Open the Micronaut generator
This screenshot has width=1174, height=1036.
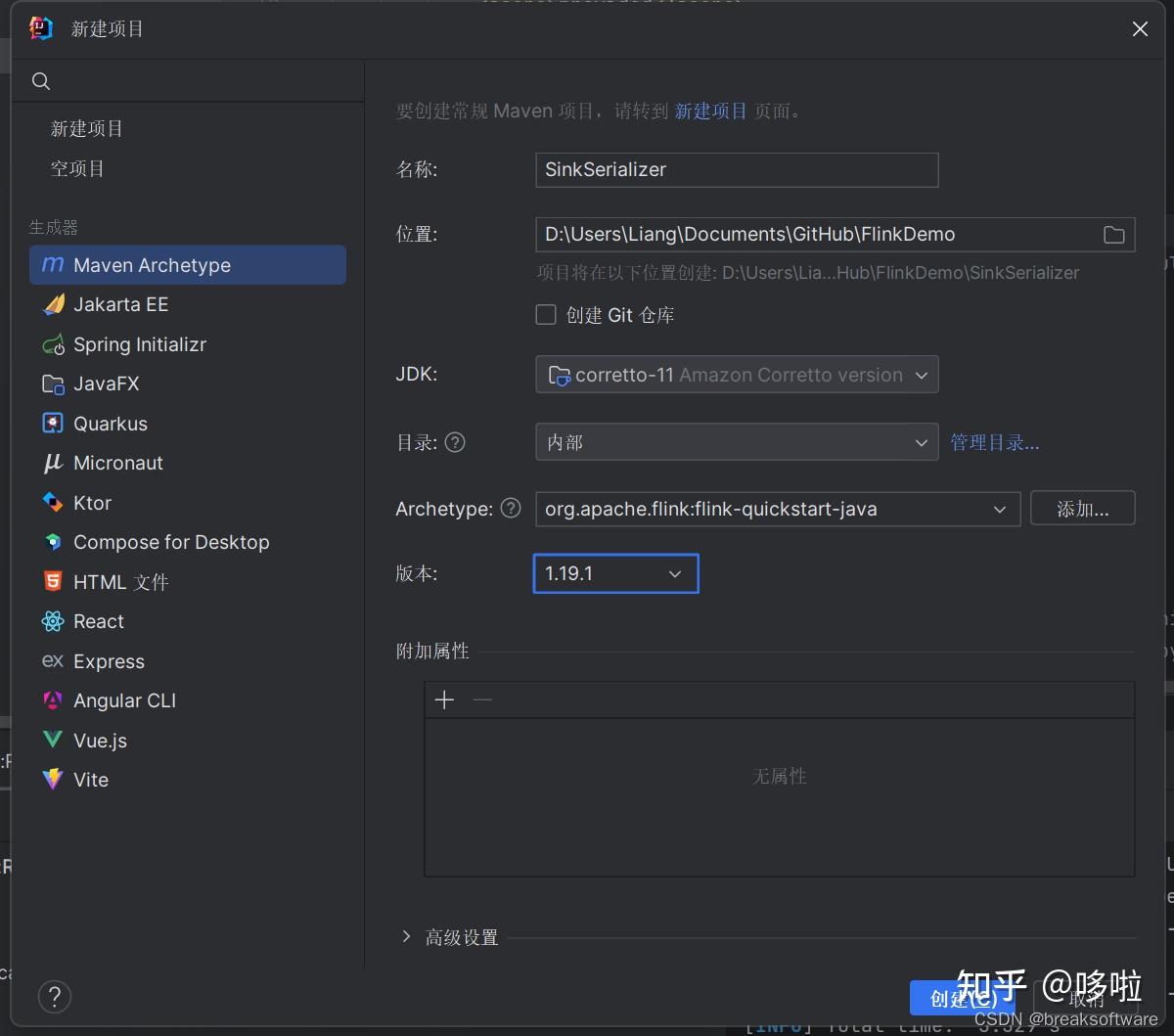[x=117, y=463]
